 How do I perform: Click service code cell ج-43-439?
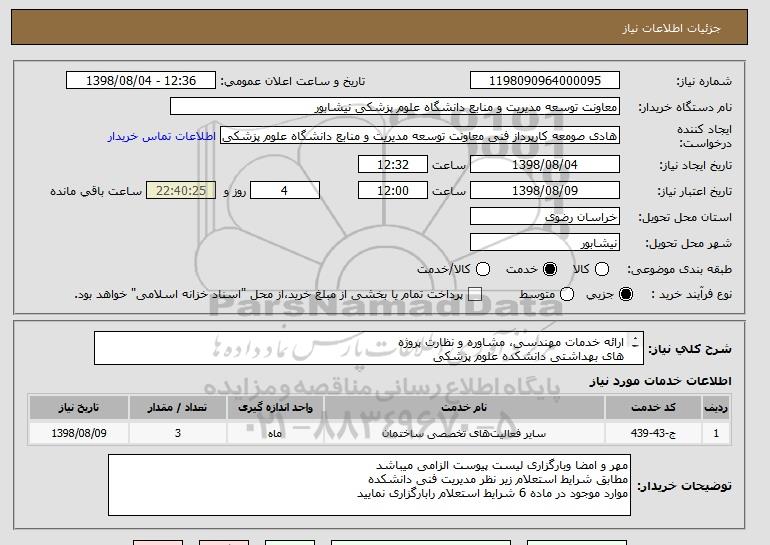(653, 433)
